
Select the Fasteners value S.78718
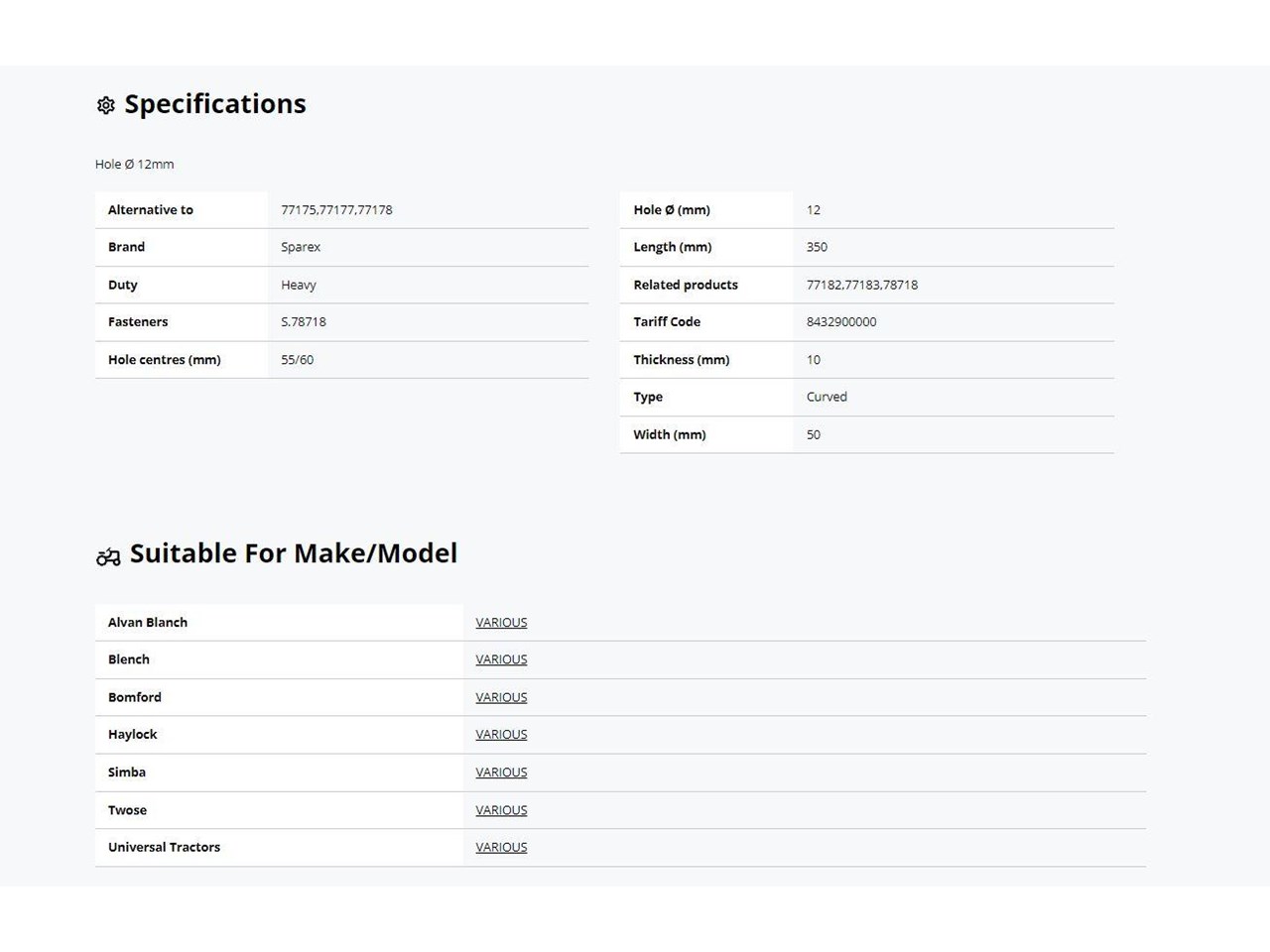pyautogui.click(x=304, y=322)
